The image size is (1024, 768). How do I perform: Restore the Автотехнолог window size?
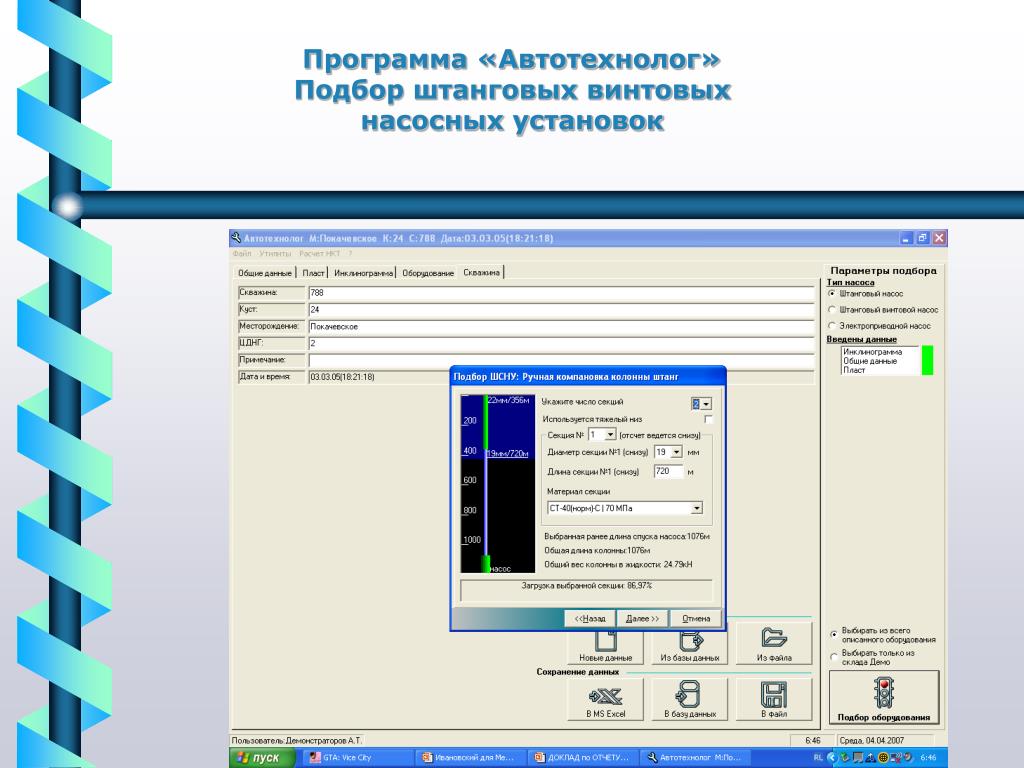pyautogui.click(x=922, y=238)
